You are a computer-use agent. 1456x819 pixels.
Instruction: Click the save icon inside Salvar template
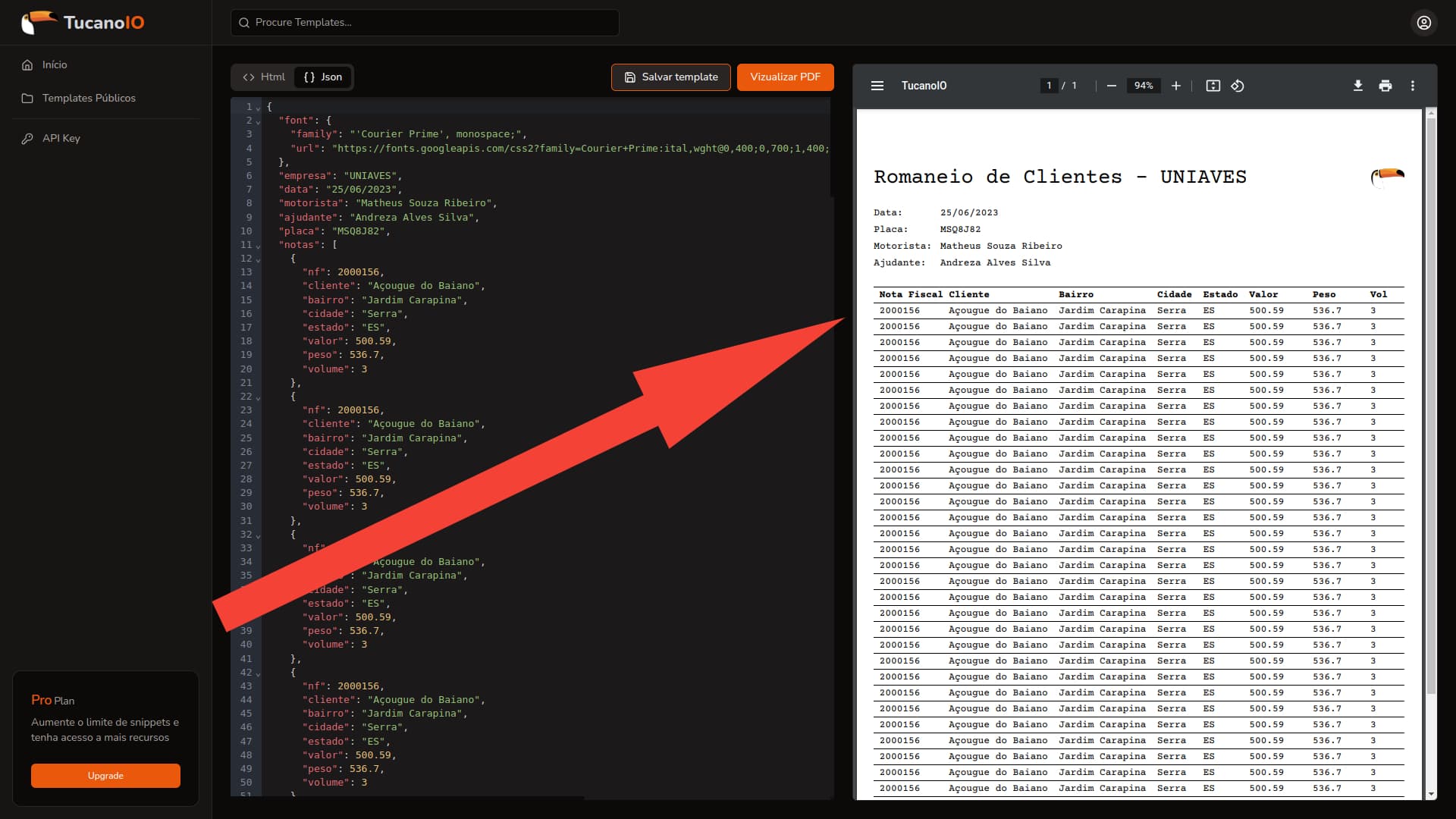(629, 77)
